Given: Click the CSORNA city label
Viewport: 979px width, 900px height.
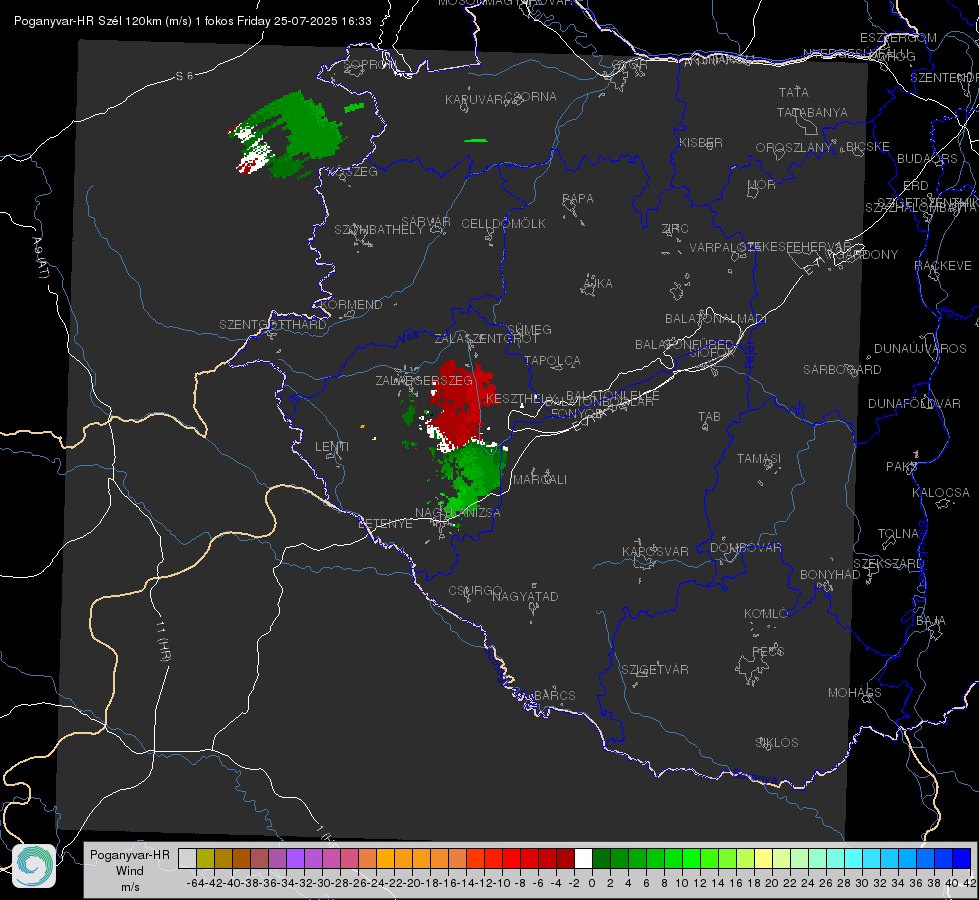Looking at the screenshot, I should pos(531,97).
